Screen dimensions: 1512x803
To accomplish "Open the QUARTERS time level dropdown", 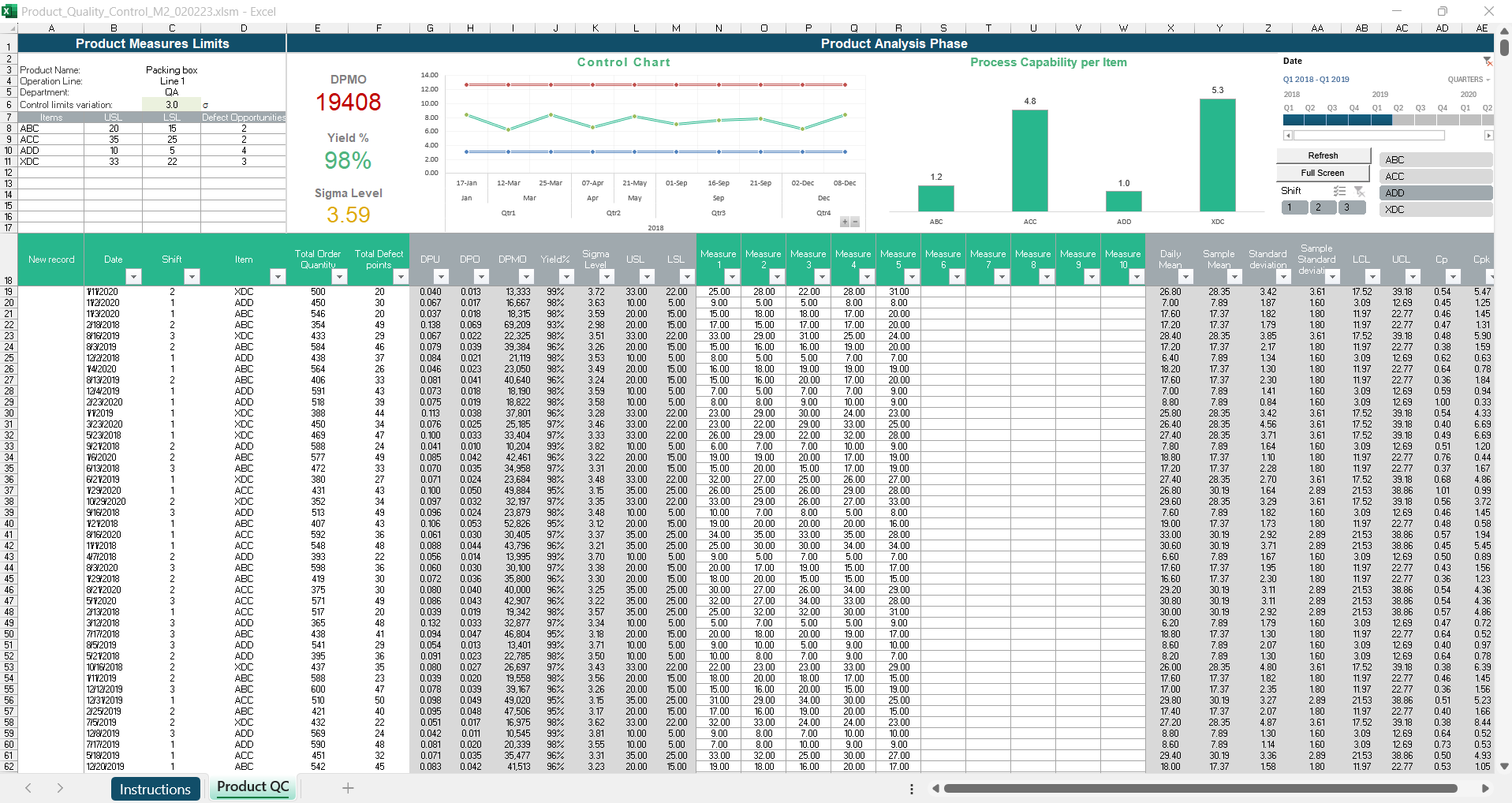I will pyautogui.click(x=1468, y=80).
